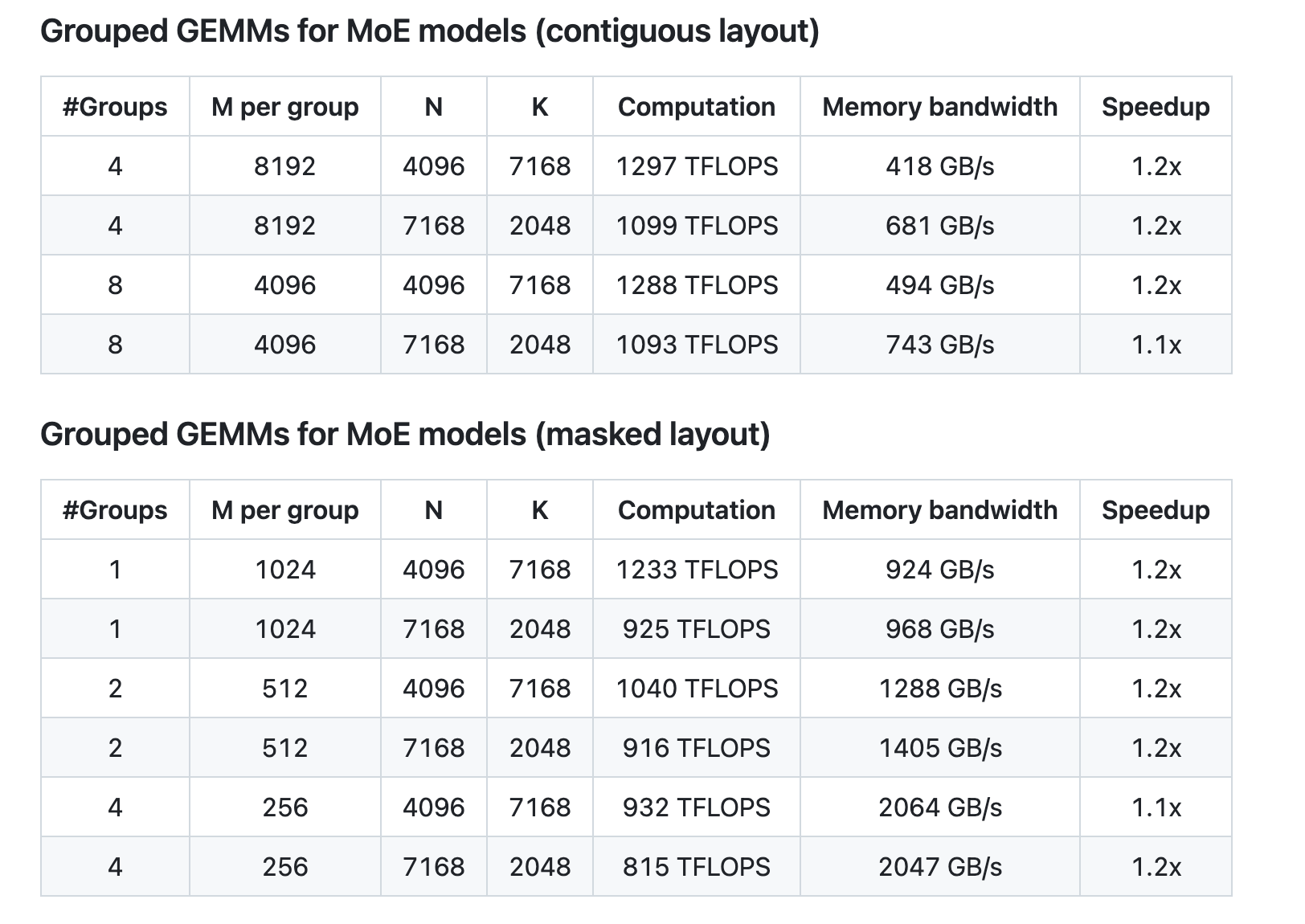Click the 925 TFLOPS computation cell
Image resolution: width=1305 pixels, height=924 pixels.
[x=697, y=629]
